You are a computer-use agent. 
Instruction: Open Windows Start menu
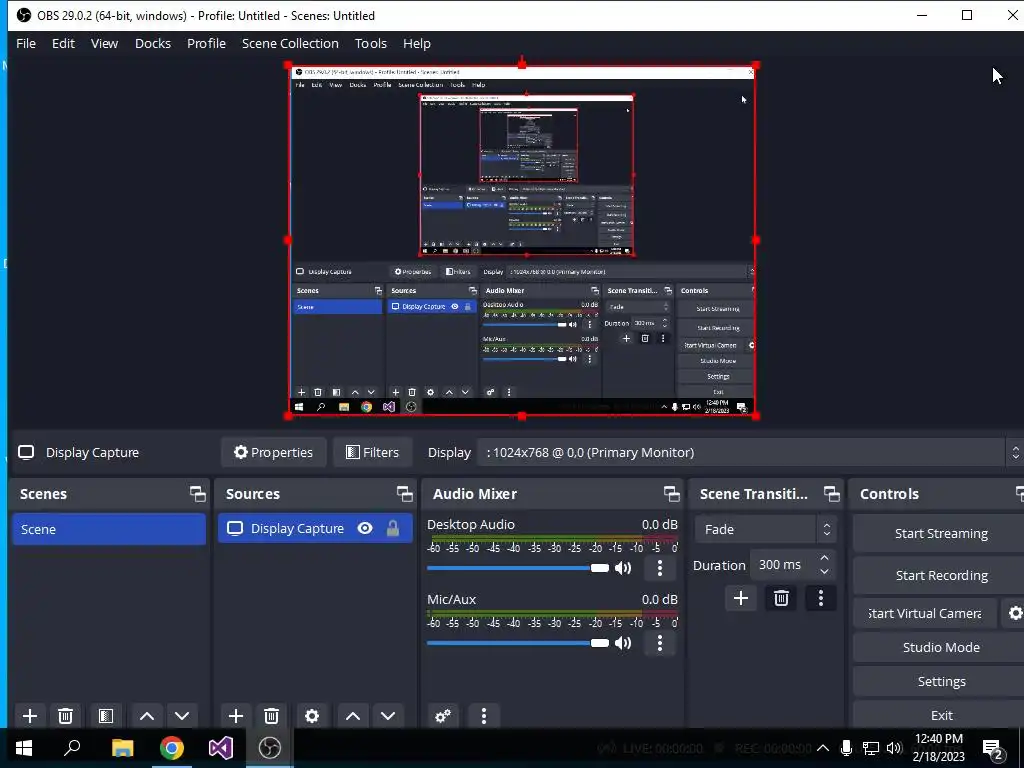pyautogui.click(x=24, y=748)
